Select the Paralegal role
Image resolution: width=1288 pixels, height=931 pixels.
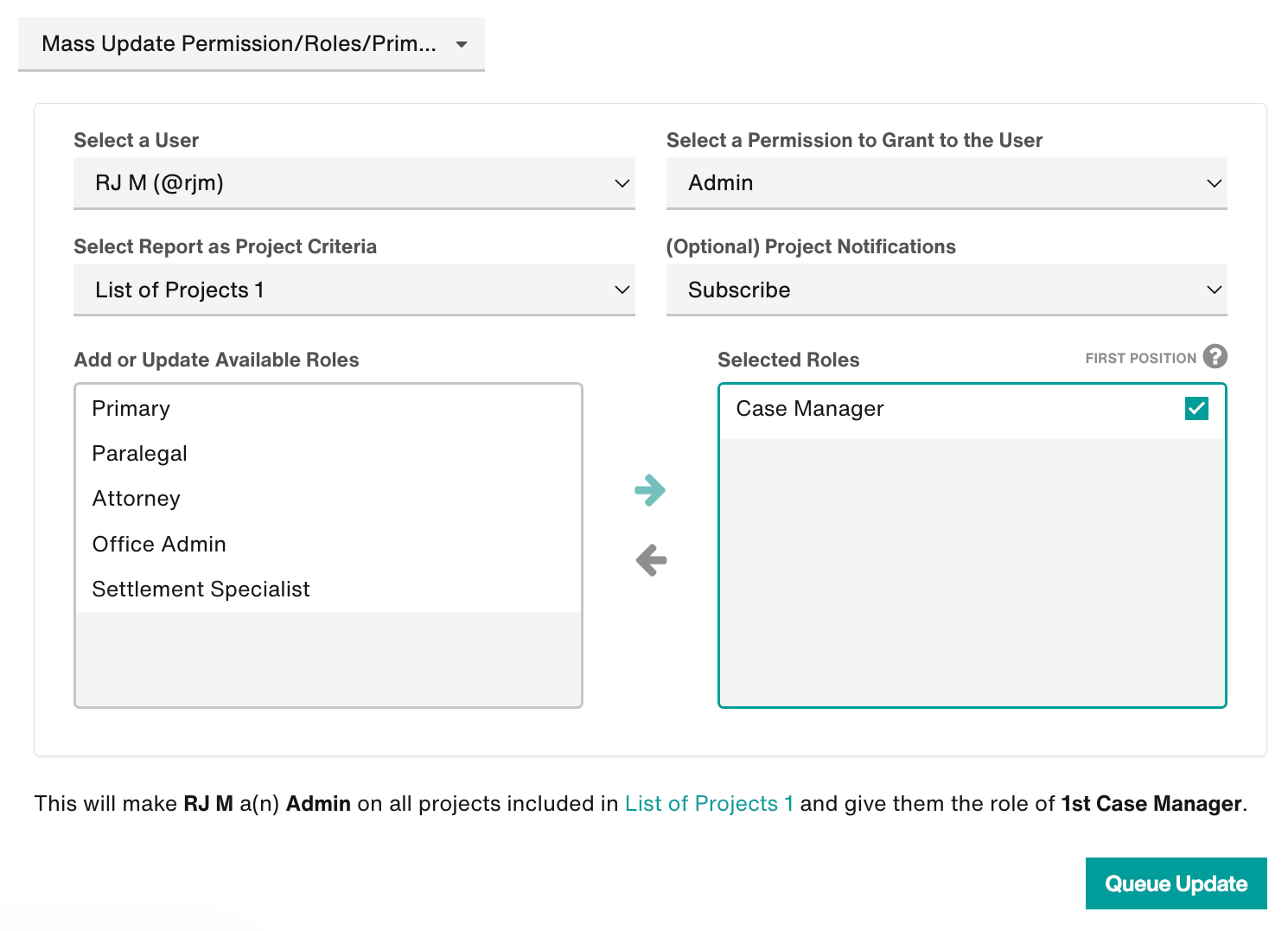pyautogui.click(x=328, y=453)
